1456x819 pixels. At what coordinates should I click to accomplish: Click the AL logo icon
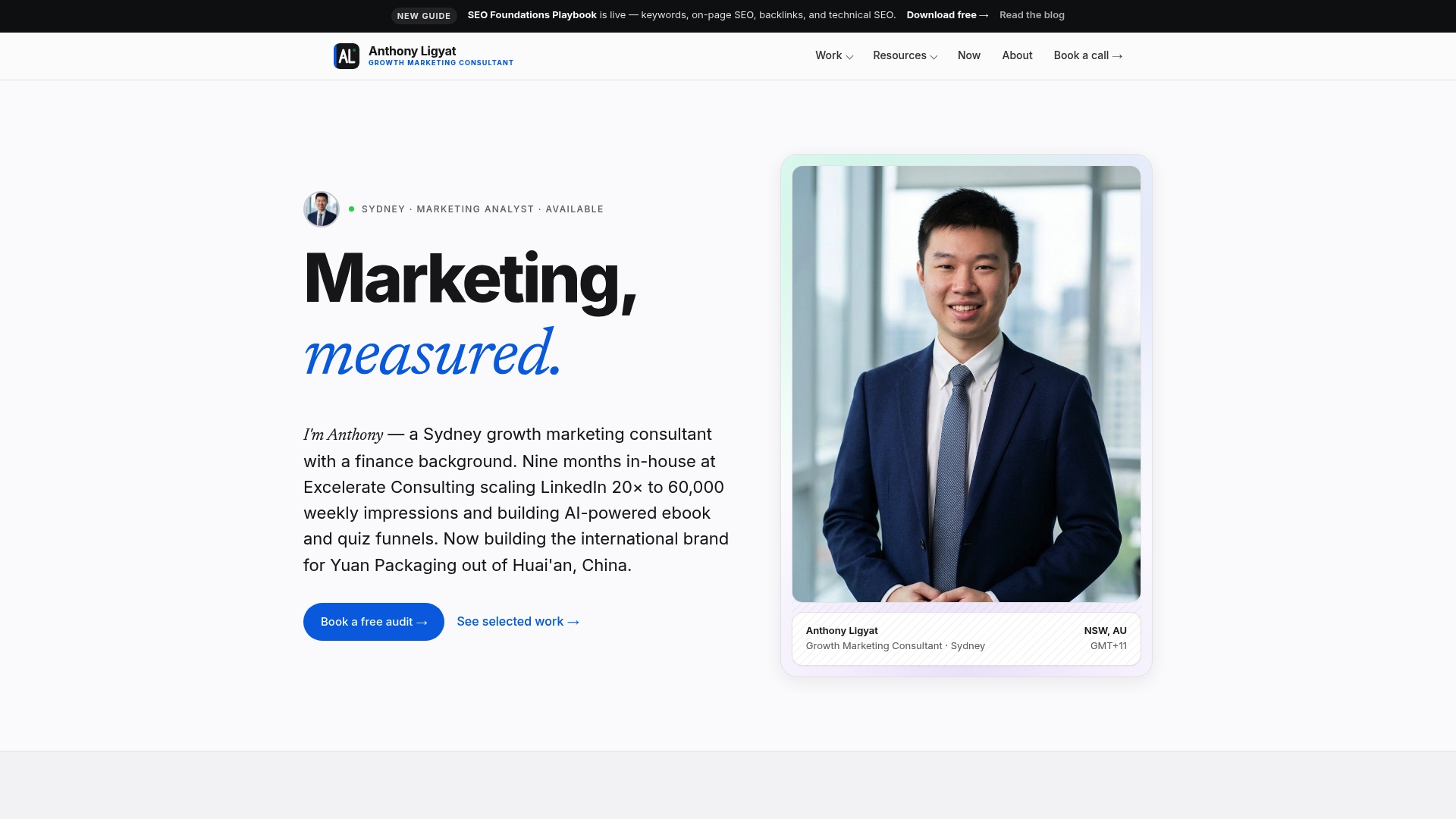pos(346,56)
